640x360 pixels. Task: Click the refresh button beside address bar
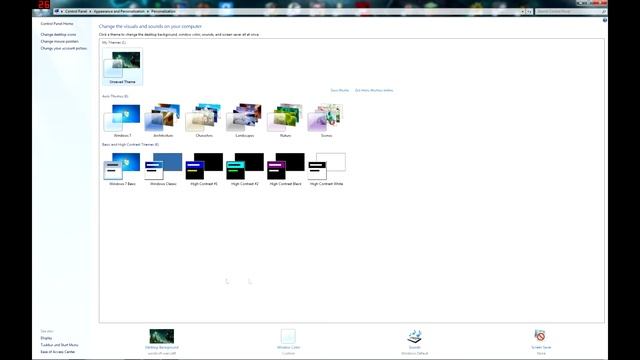pos(529,11)
